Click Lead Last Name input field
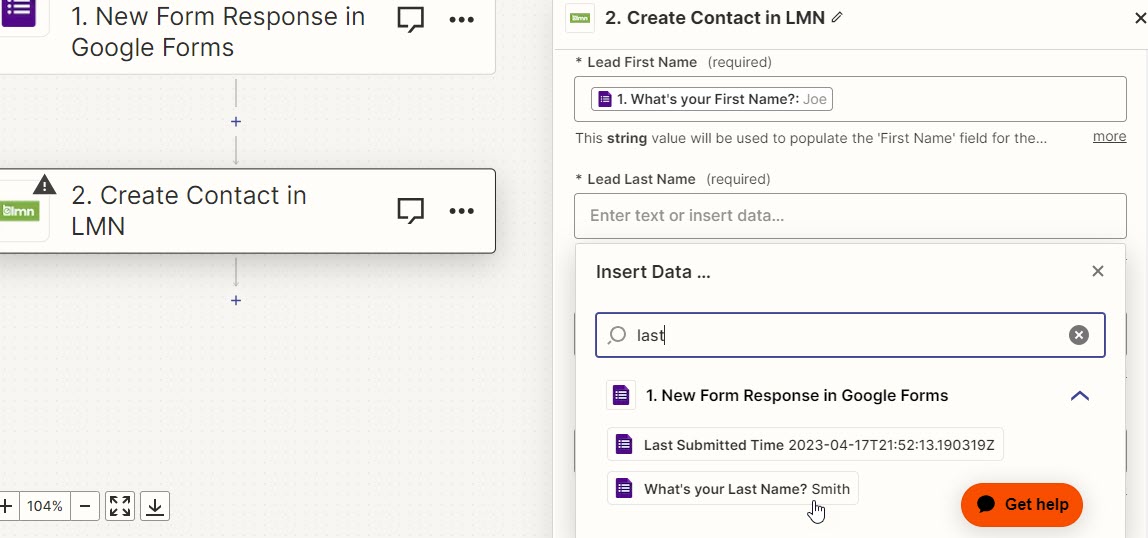Image resolution: width=1148 pixels, height=538 pixels. click(x=850, y=216)
